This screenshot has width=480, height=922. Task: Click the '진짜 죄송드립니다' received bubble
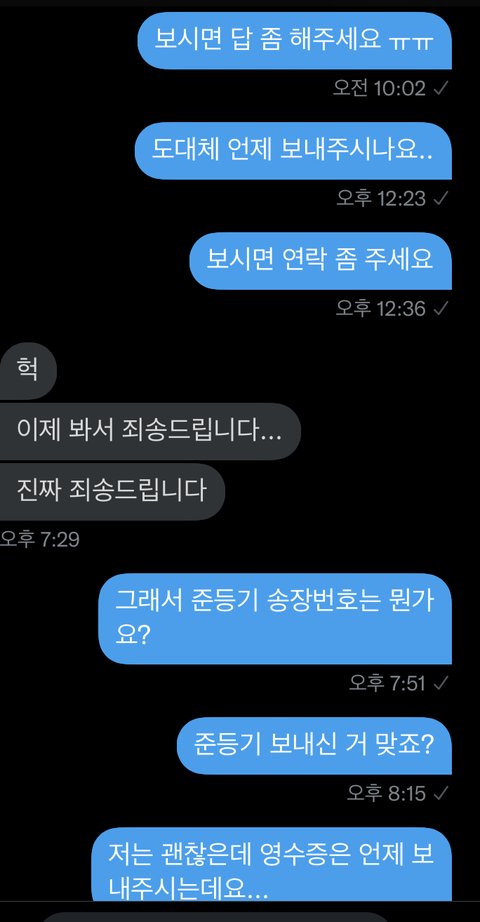click(x=112, y=492)
